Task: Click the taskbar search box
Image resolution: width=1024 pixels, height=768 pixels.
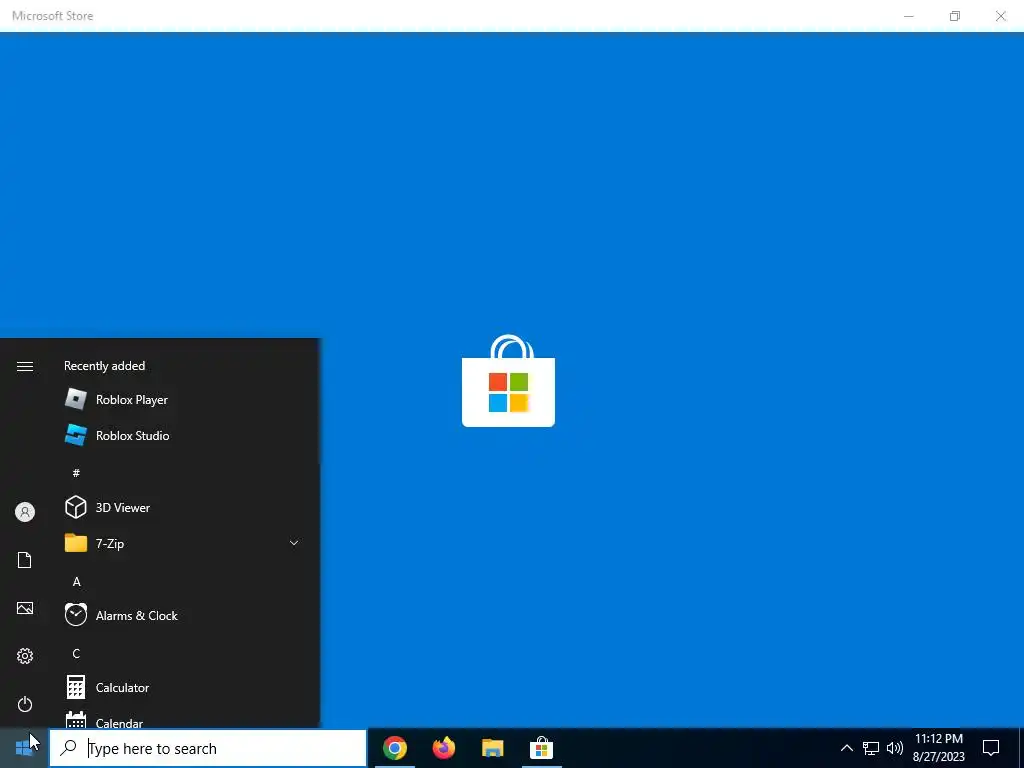Action: pyautogui.click(x=208, y=748)
